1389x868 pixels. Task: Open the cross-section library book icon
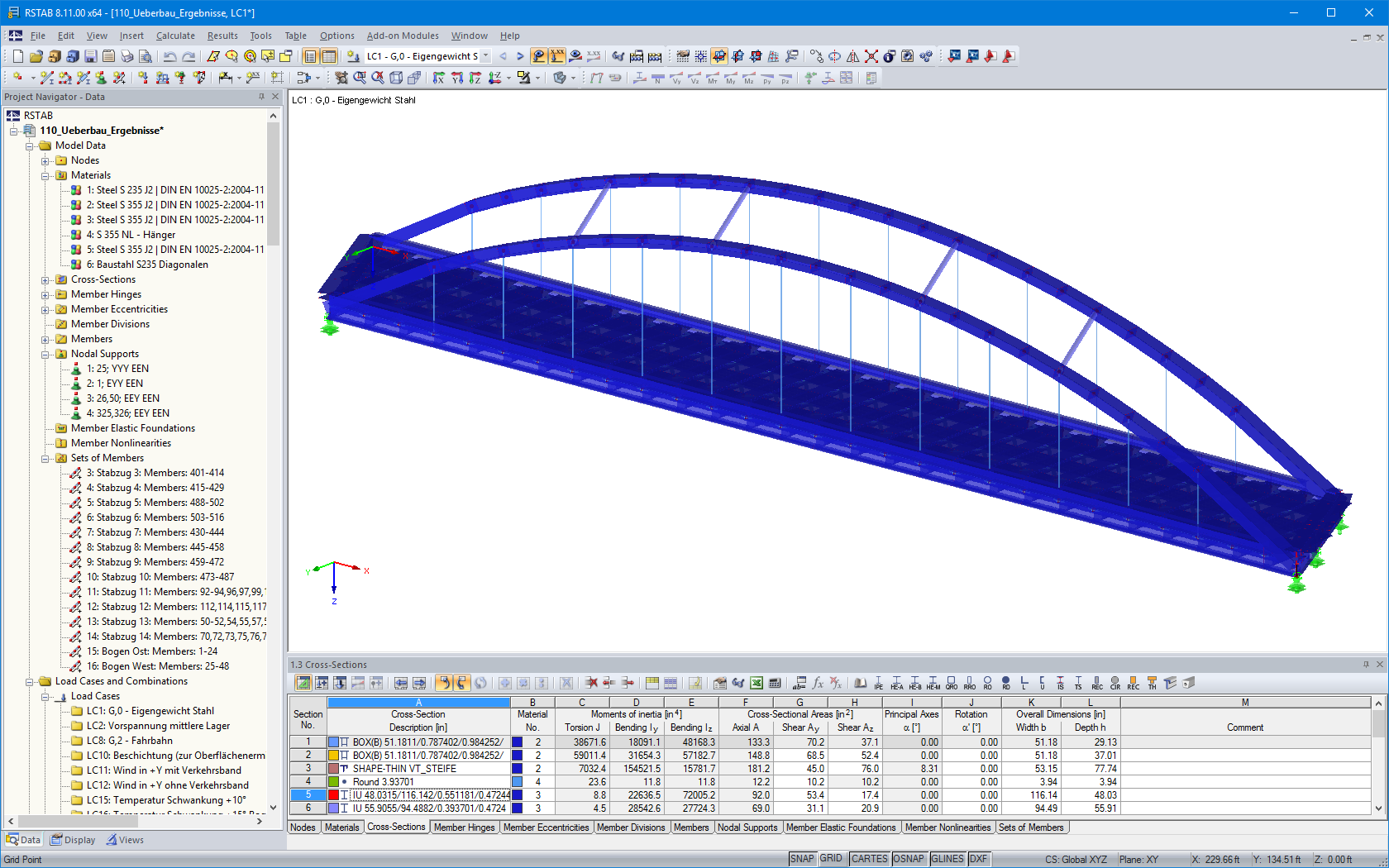click(861, 683)
